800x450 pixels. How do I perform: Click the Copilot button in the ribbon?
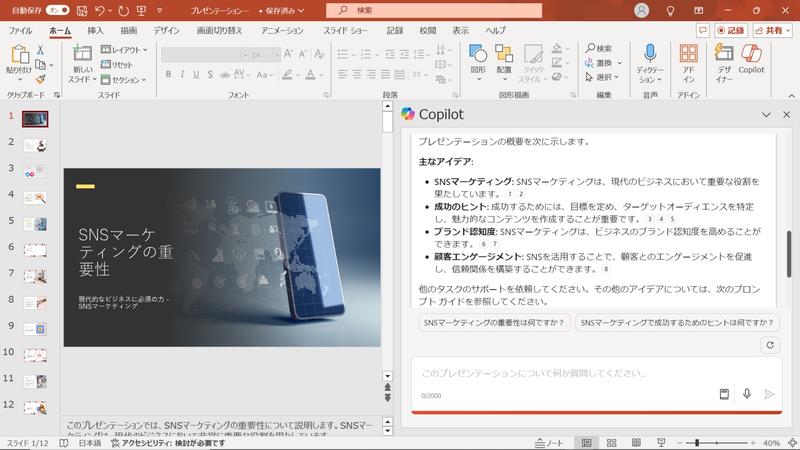(751, 60)
